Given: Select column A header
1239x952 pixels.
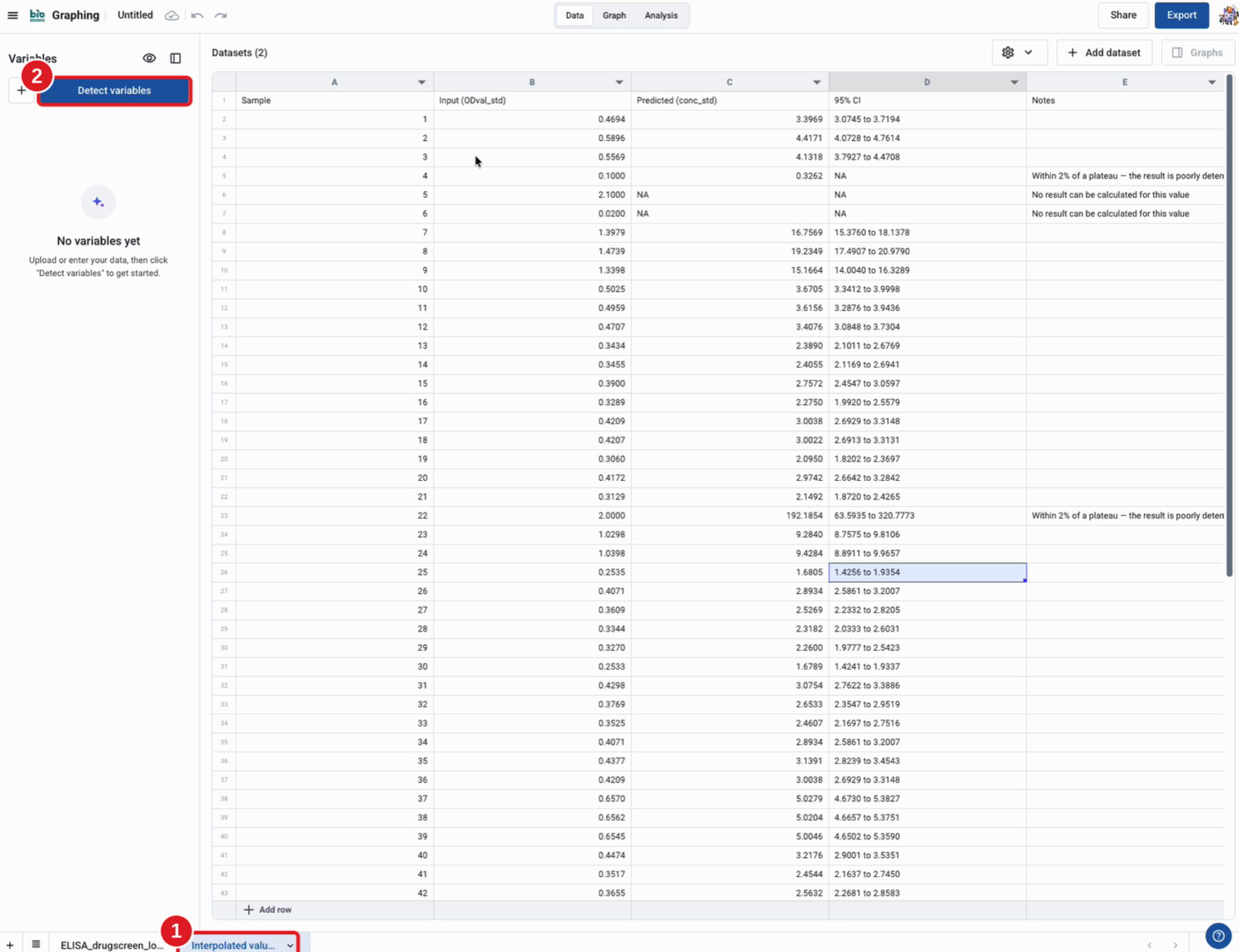Looking at the screenshot, I should (x=334, y=82).
